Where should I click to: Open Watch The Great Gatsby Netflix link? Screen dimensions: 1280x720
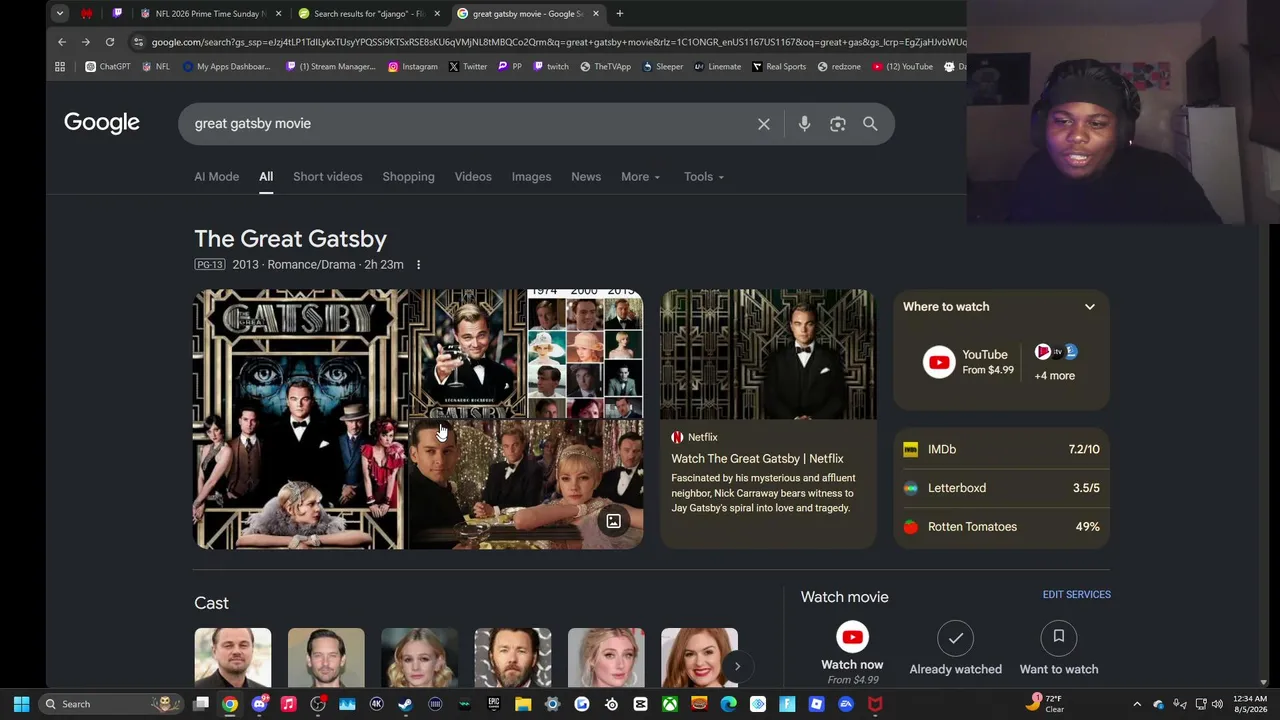pyautogui.click(x=757, y=459)
